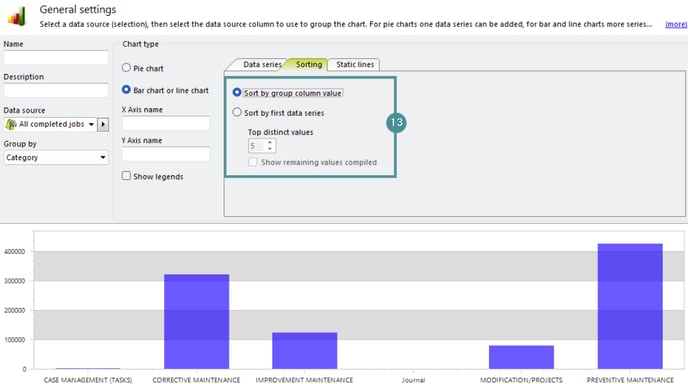Switch to the Static lines tab
This screenshot has height=384, width=688.
coord(355,65)
